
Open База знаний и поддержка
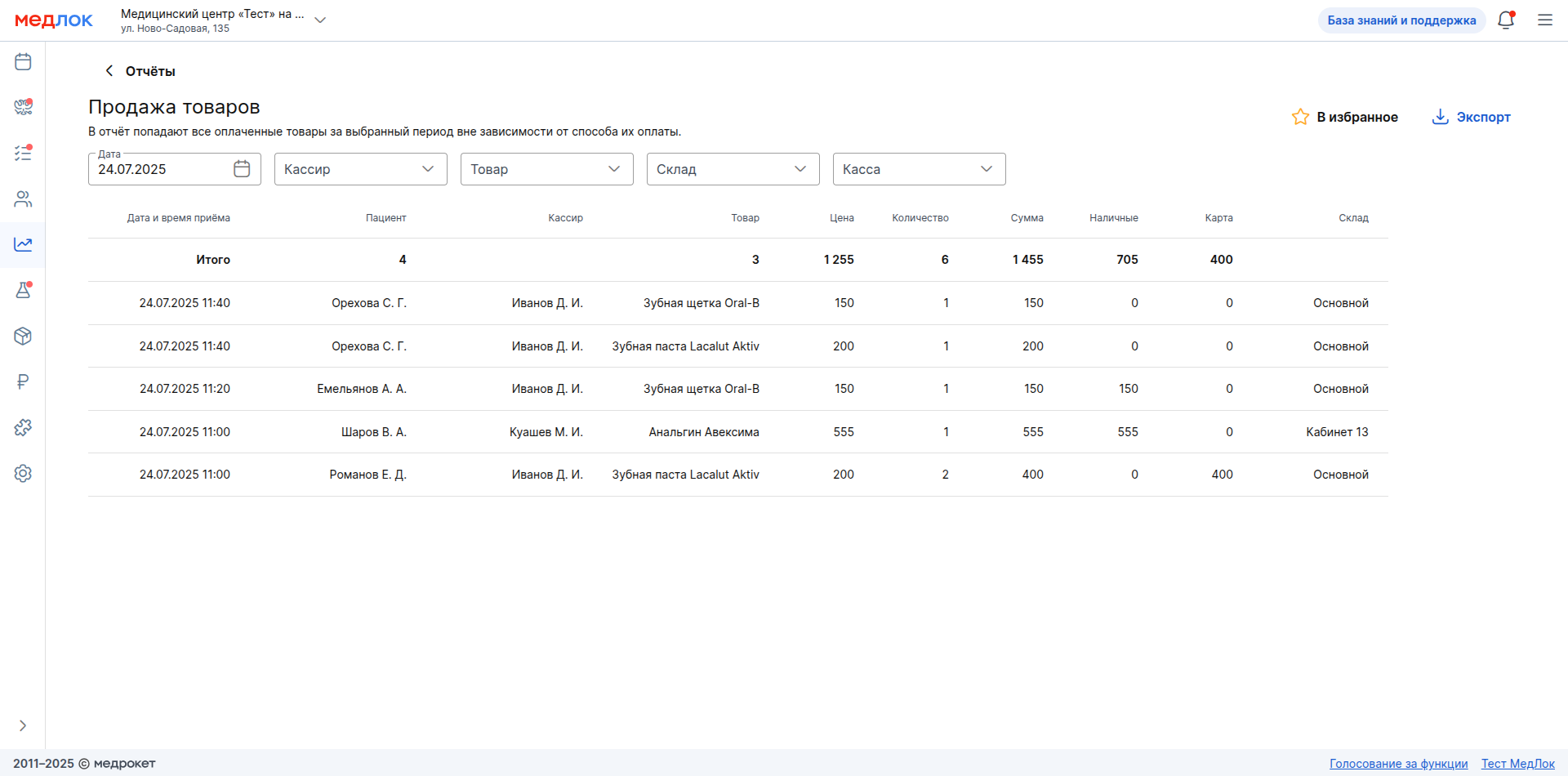1401,20
